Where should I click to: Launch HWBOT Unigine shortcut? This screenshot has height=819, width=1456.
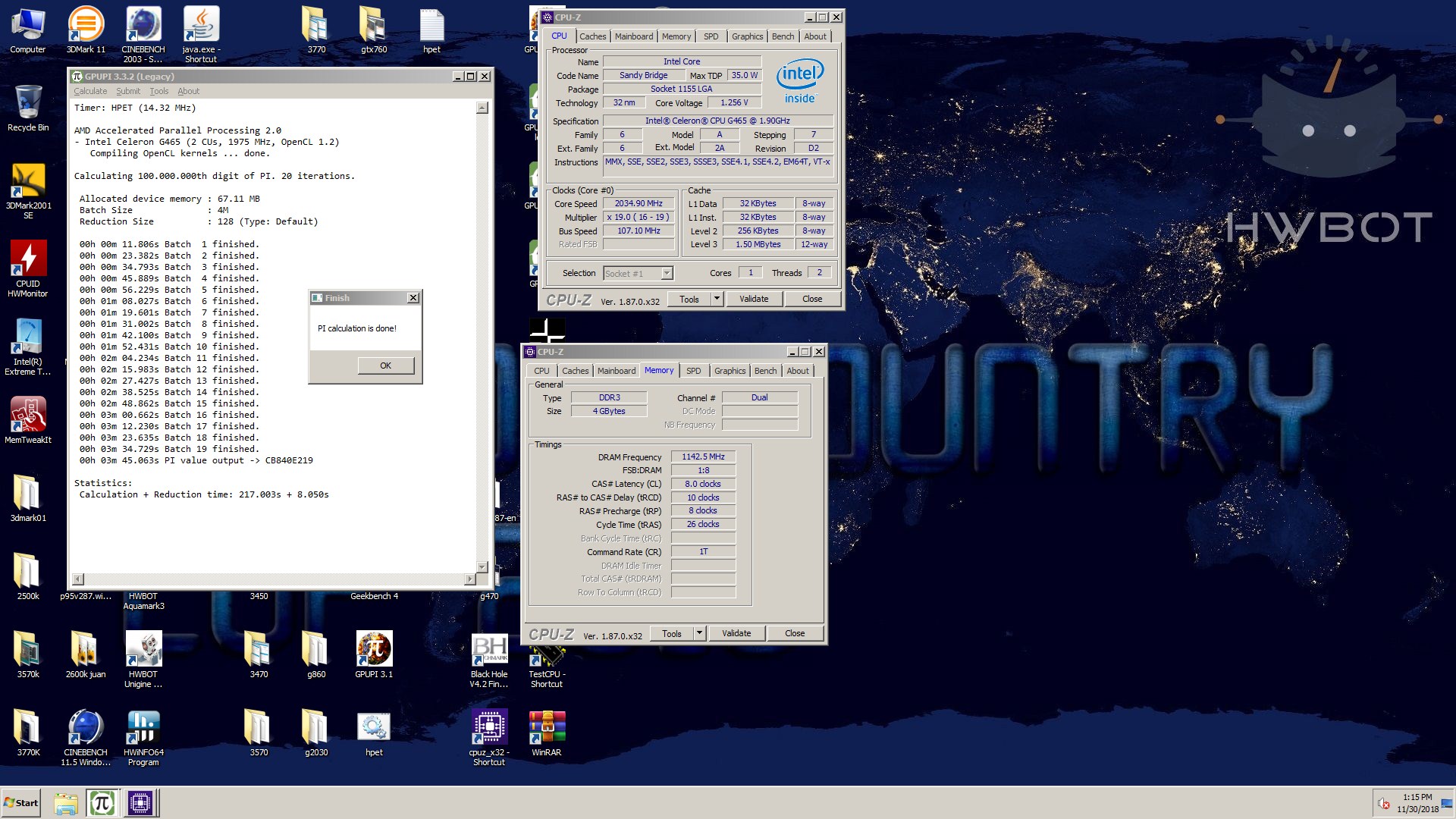point(143,660)
